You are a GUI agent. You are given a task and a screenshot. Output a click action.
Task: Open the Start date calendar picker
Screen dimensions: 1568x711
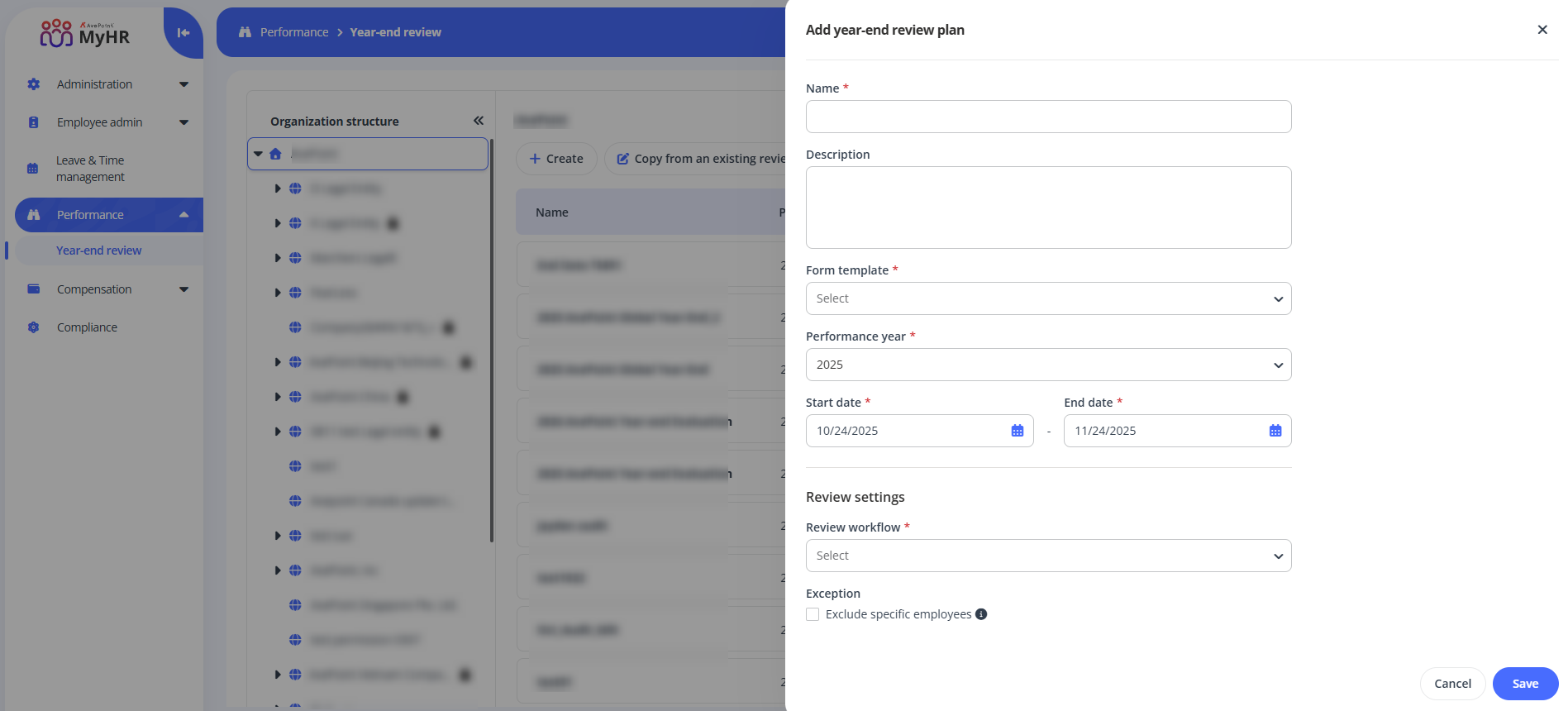[1018, 431]
